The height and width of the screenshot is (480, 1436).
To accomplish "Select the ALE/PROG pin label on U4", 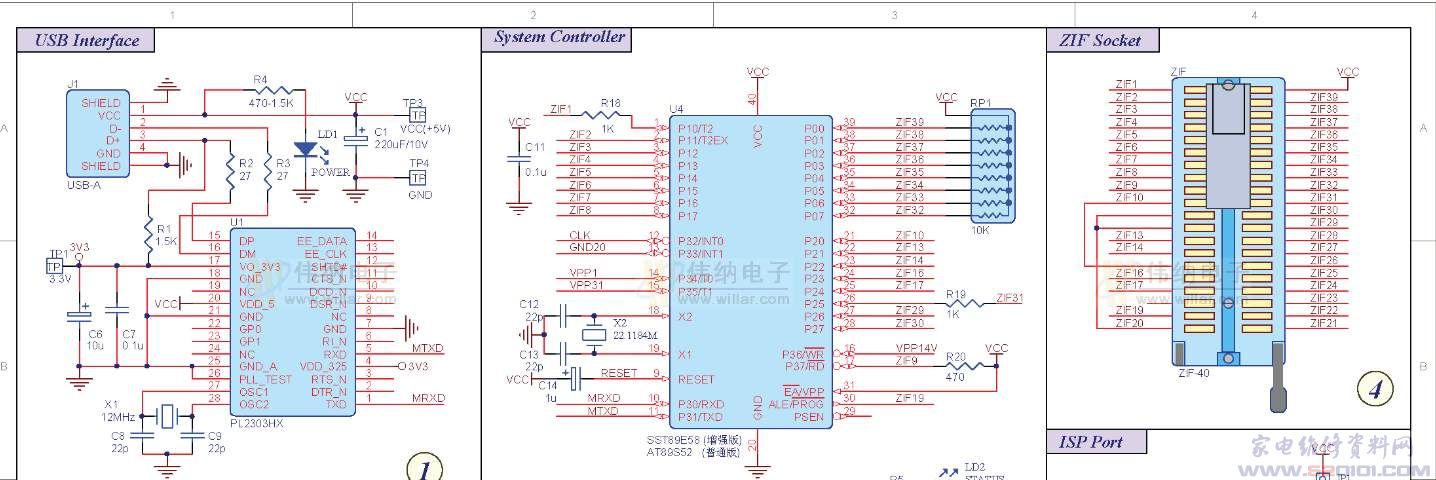I will pyautogui.click(x=797, y=404).
